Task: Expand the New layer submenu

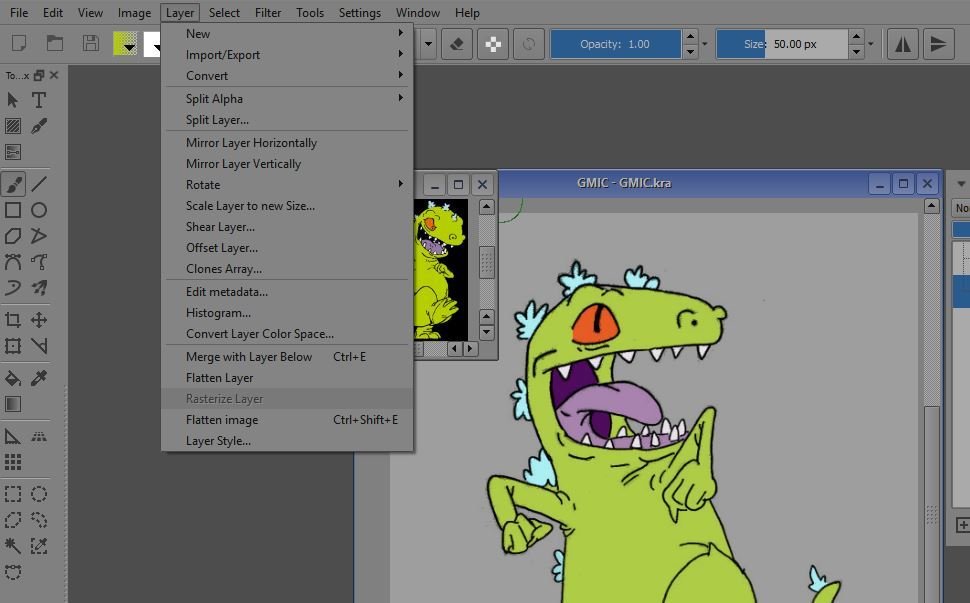Action: pos(287,33)
